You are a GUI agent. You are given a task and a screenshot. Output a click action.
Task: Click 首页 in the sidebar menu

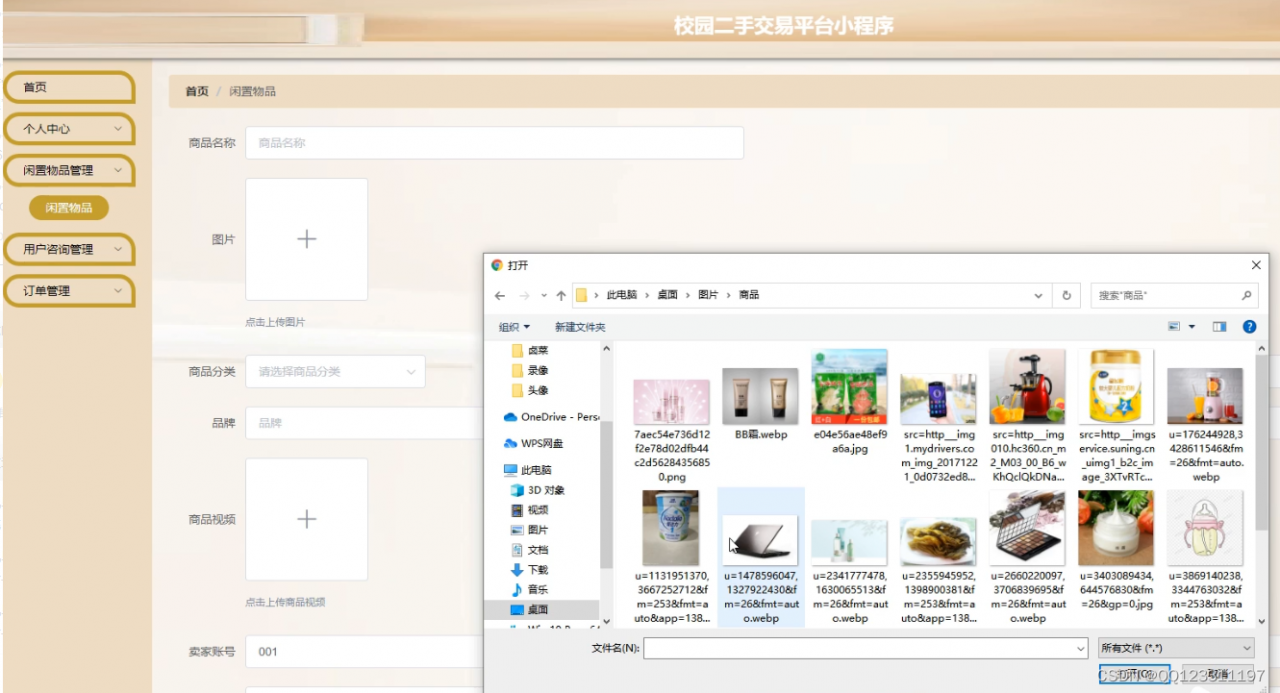click(x=69, y=87)
